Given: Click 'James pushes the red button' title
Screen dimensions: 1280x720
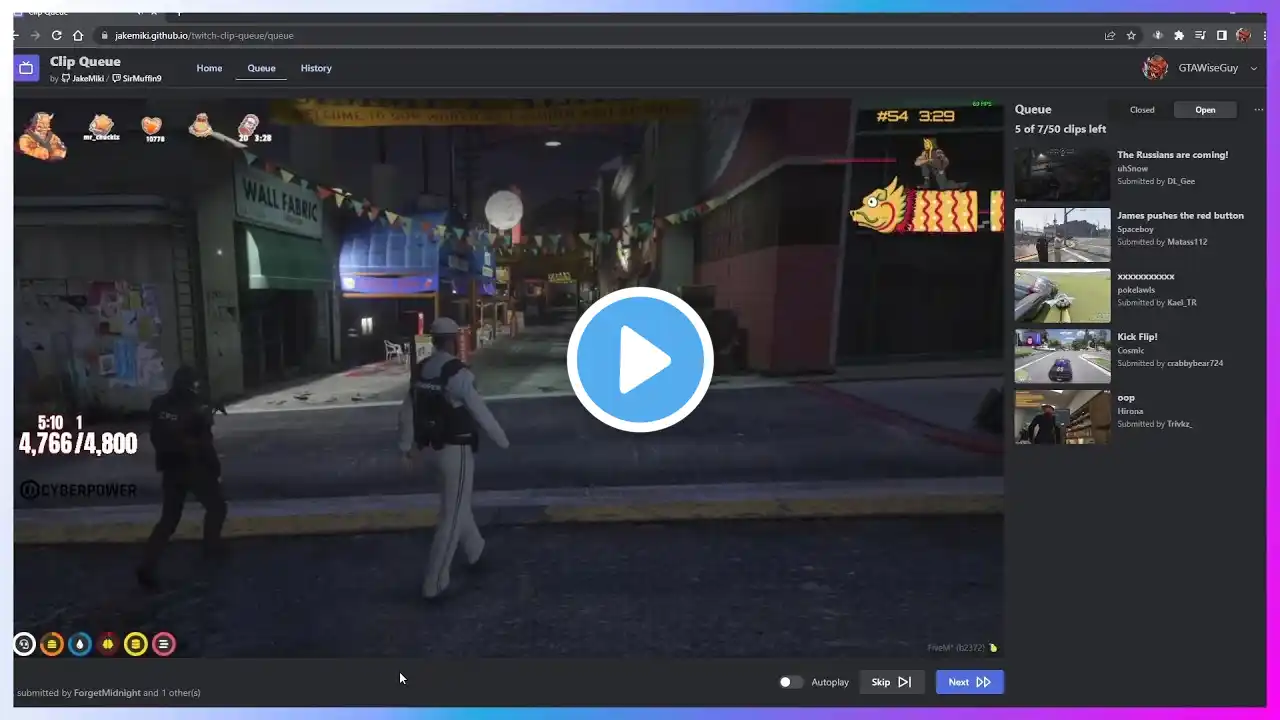Looking at the screenshot, I should 1180,216.
